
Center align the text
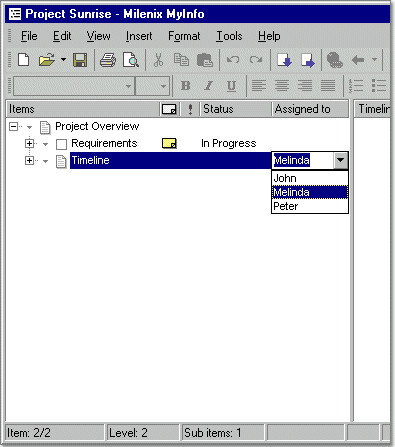pyautogui.click(x=282, y=86)
